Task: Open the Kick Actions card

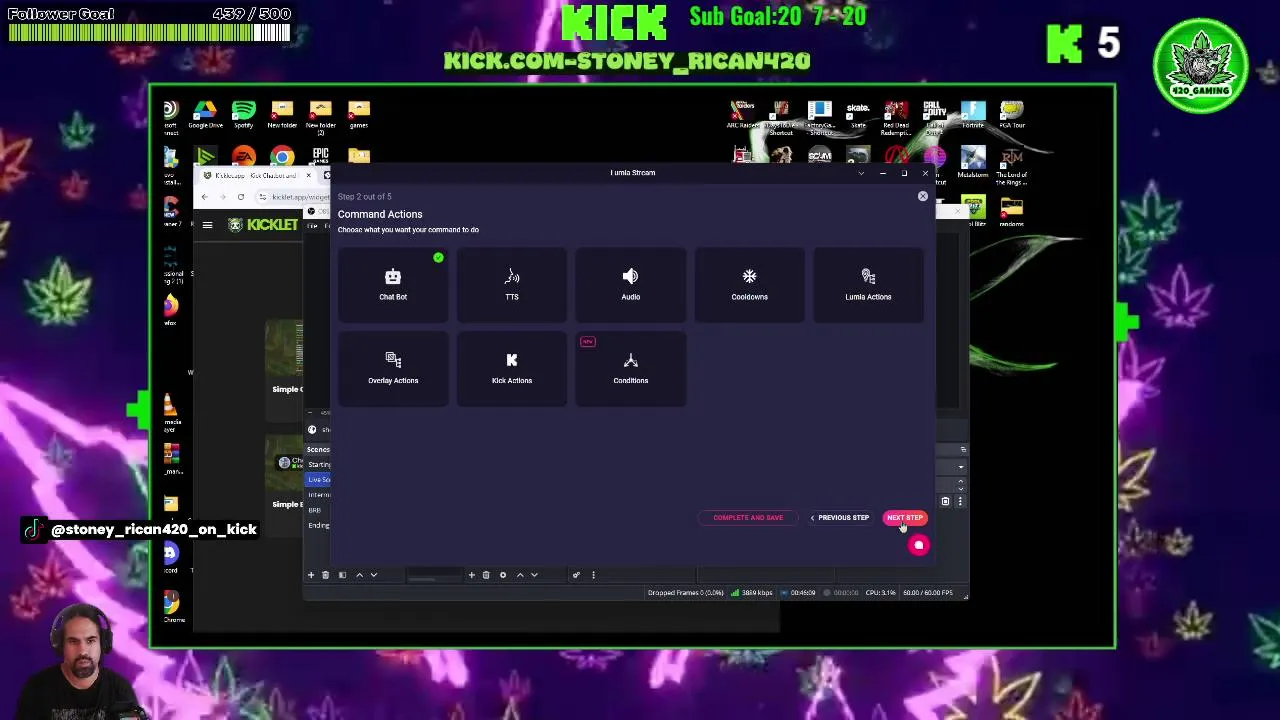Action: pos(512,369)
